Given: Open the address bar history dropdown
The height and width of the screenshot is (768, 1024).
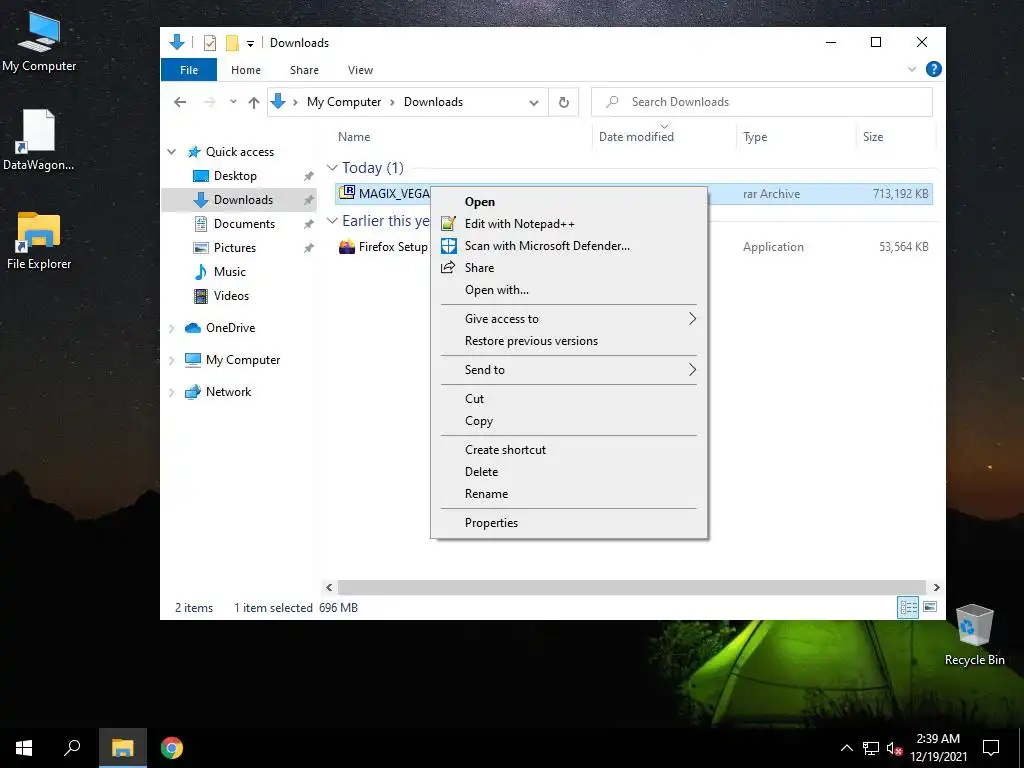Looking at the screenshot, I should [x=534, y=103].
